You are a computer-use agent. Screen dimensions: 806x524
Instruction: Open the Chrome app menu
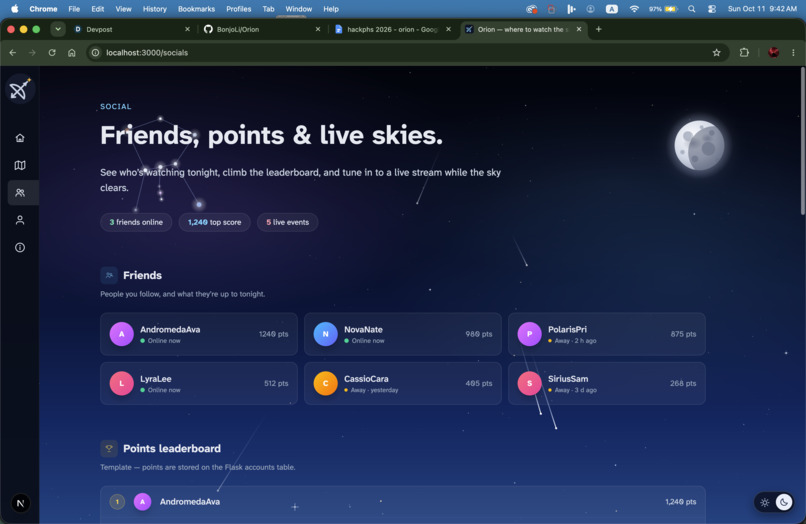43,9
